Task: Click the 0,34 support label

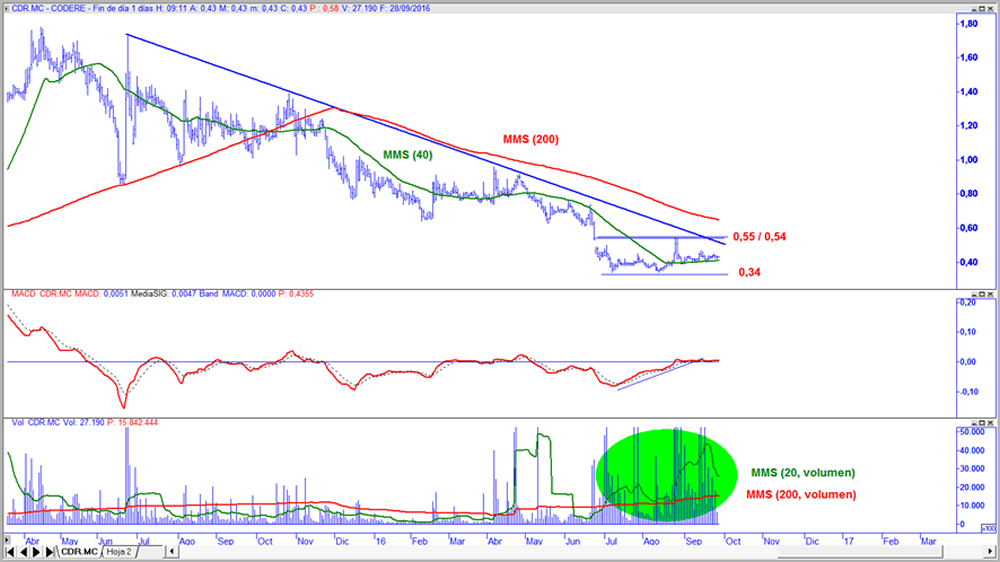Action: tap(749, 272)
